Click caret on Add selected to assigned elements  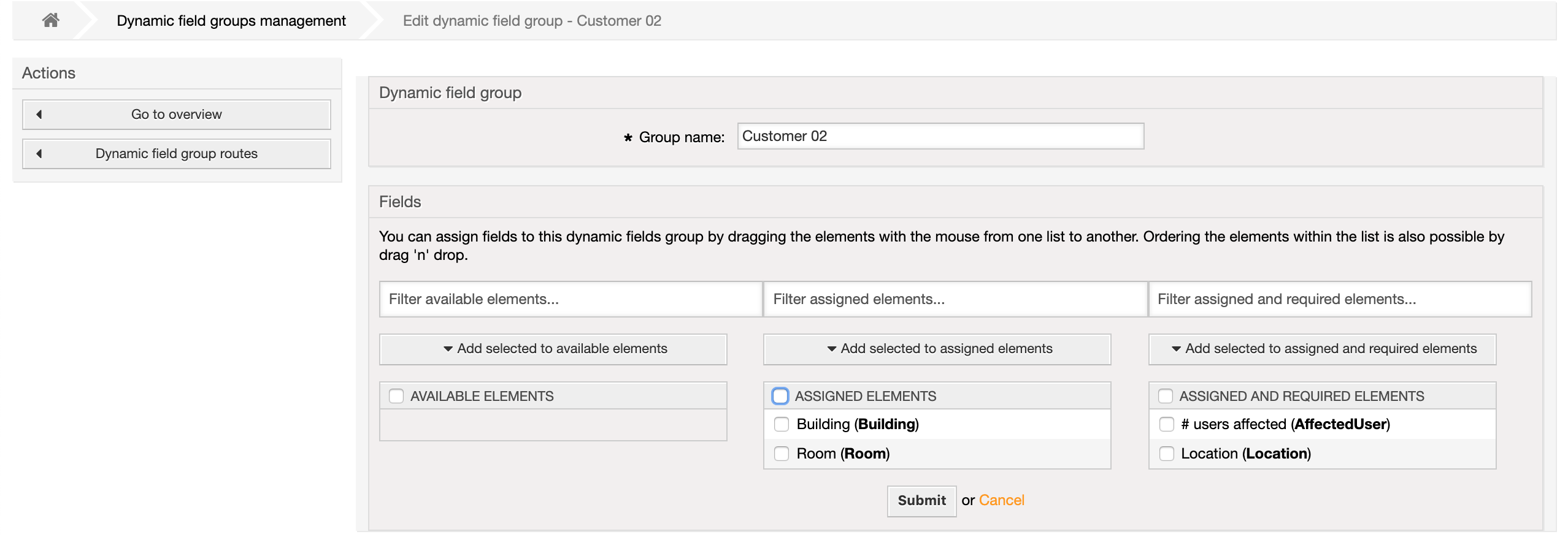point(831,349)
